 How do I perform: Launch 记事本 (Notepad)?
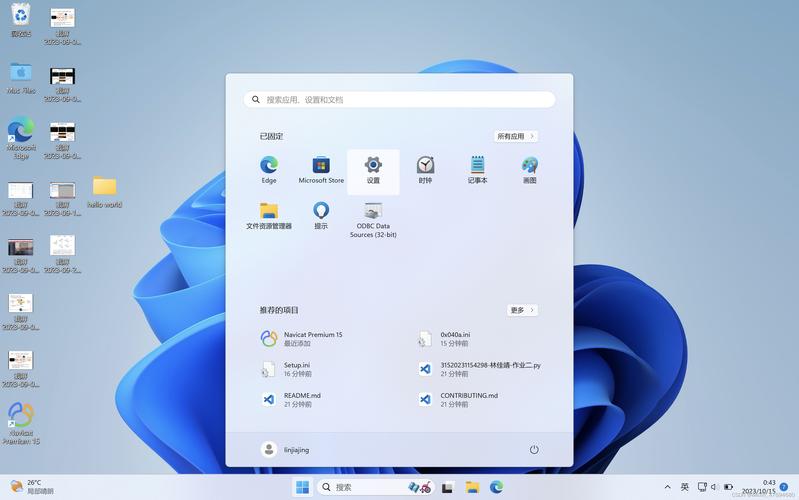pyautogui.click(x=477, y=166)
